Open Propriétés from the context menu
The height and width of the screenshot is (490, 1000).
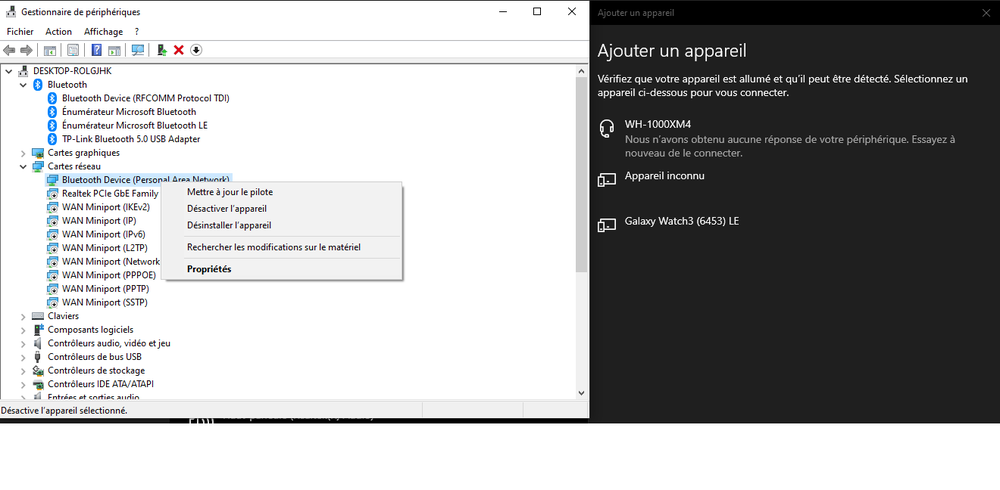click(x=209, y=269)
